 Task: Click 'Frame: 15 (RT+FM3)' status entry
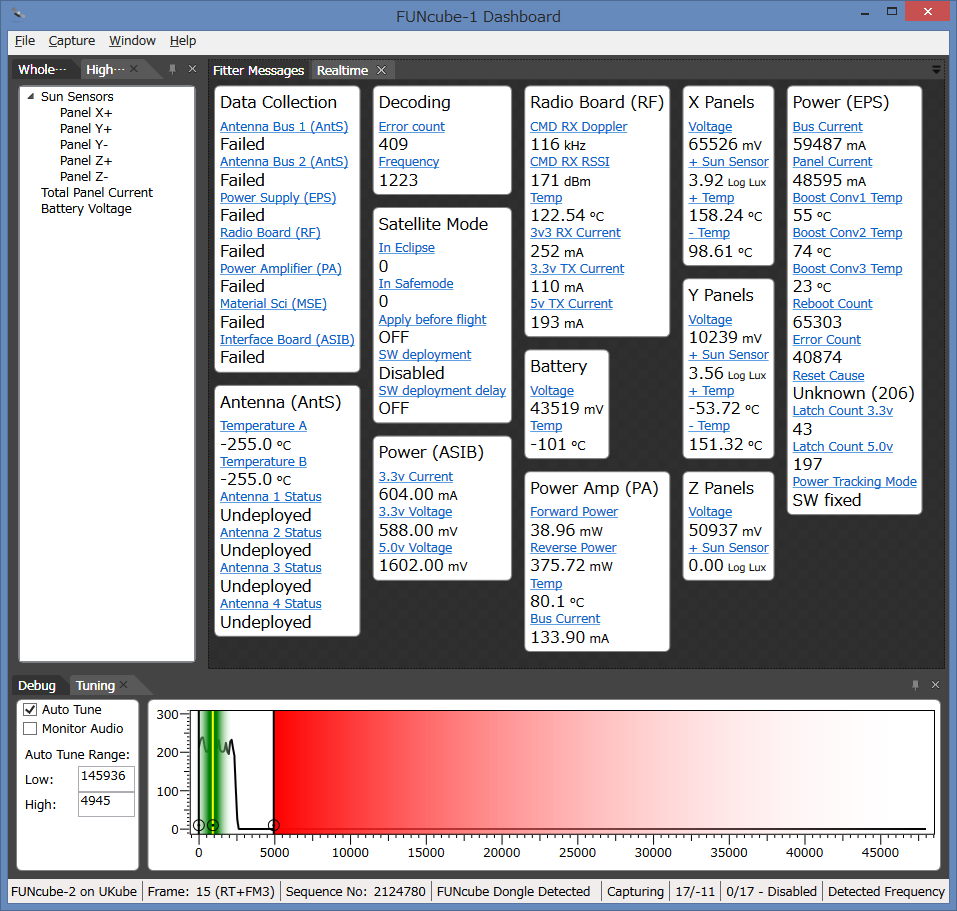click(211, 891)
